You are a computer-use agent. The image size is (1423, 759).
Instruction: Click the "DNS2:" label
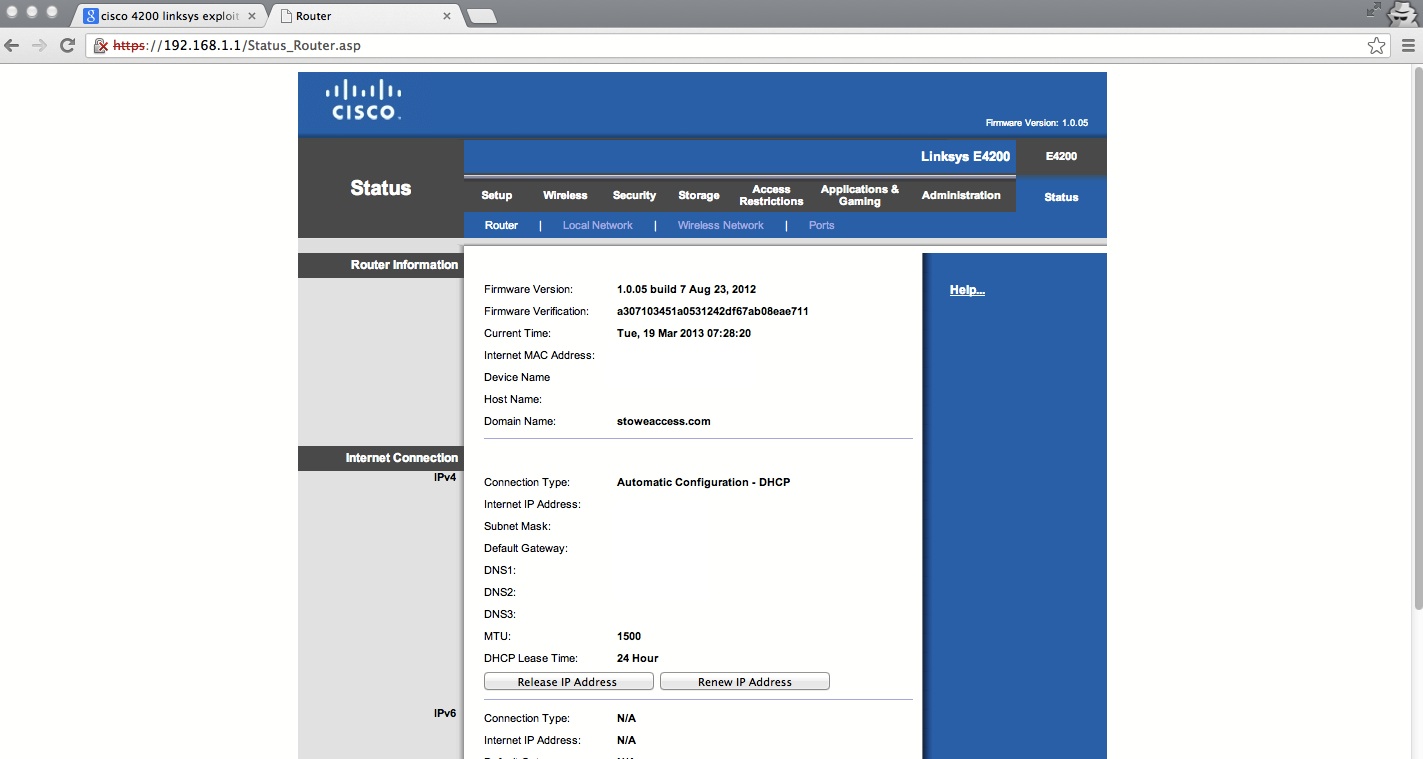[500, 592]
